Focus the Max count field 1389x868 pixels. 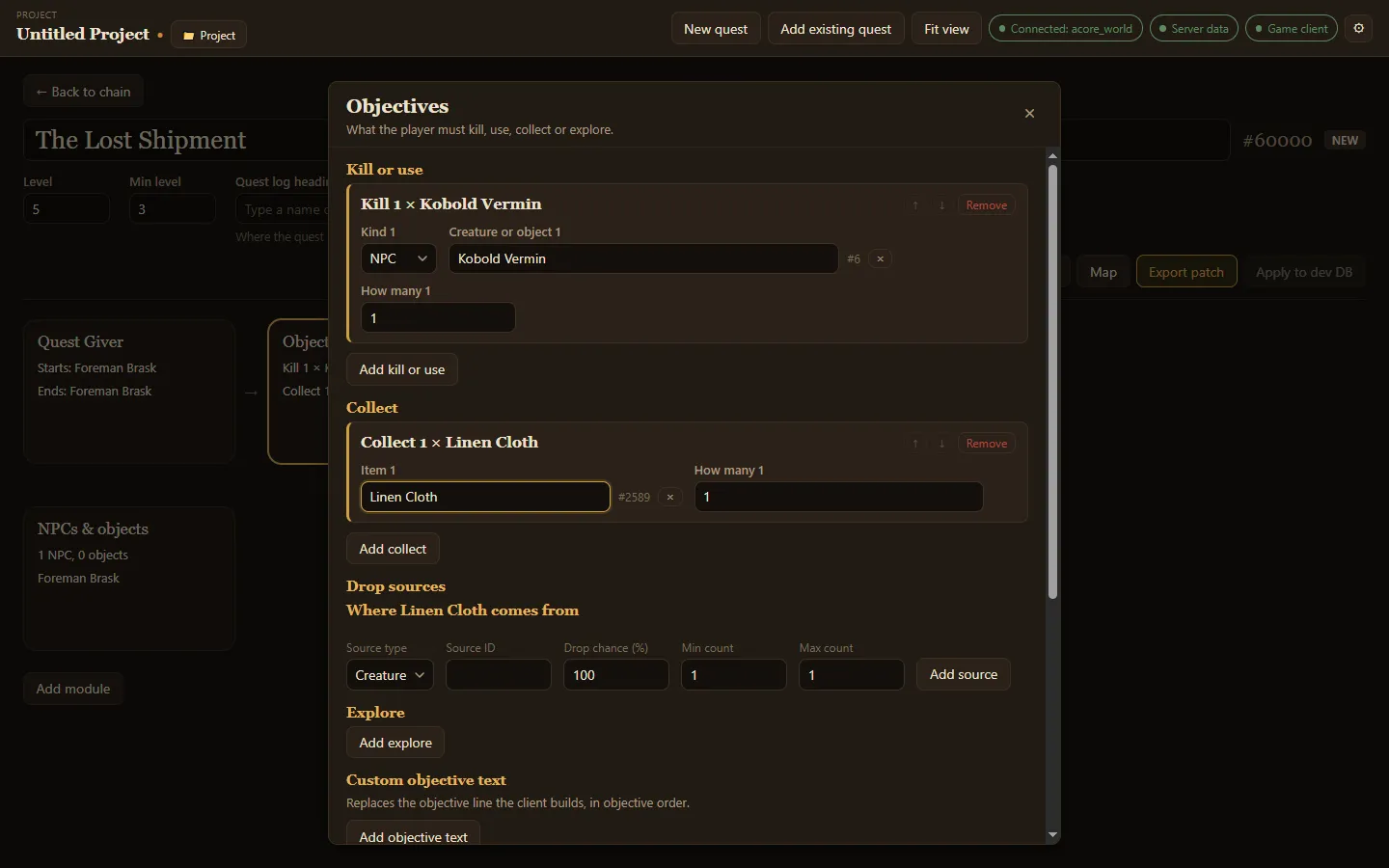point(852,675)
